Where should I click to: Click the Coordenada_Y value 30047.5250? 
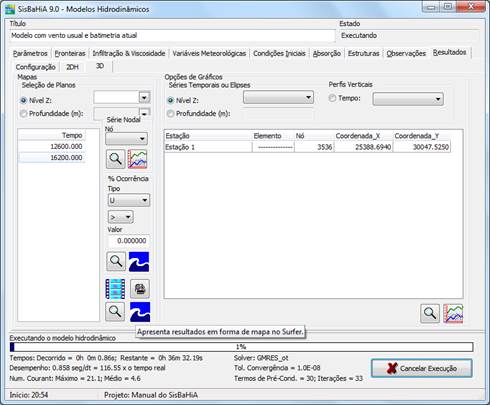click(422, 147)
